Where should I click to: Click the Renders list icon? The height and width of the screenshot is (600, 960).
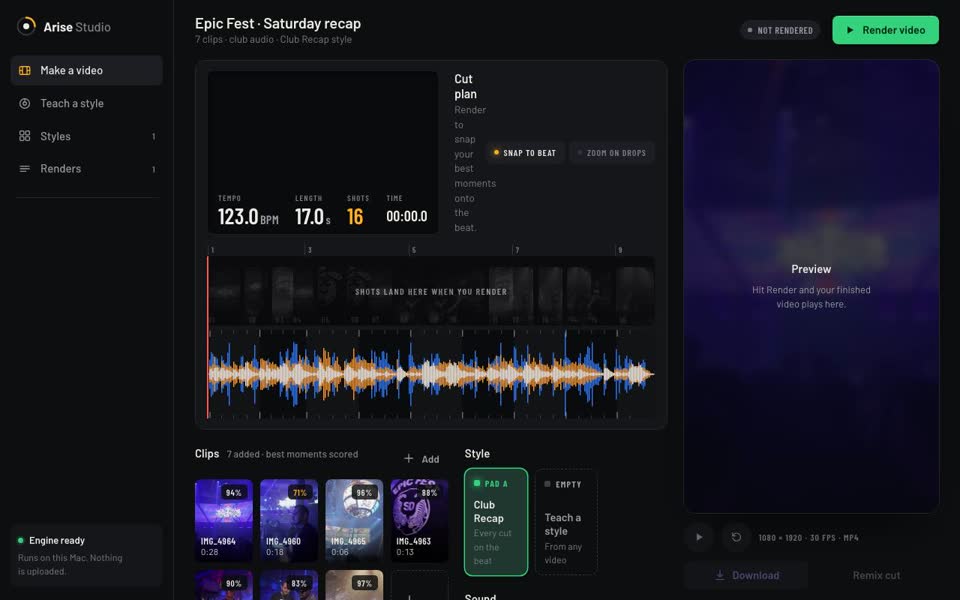click(x=24, y=168)
